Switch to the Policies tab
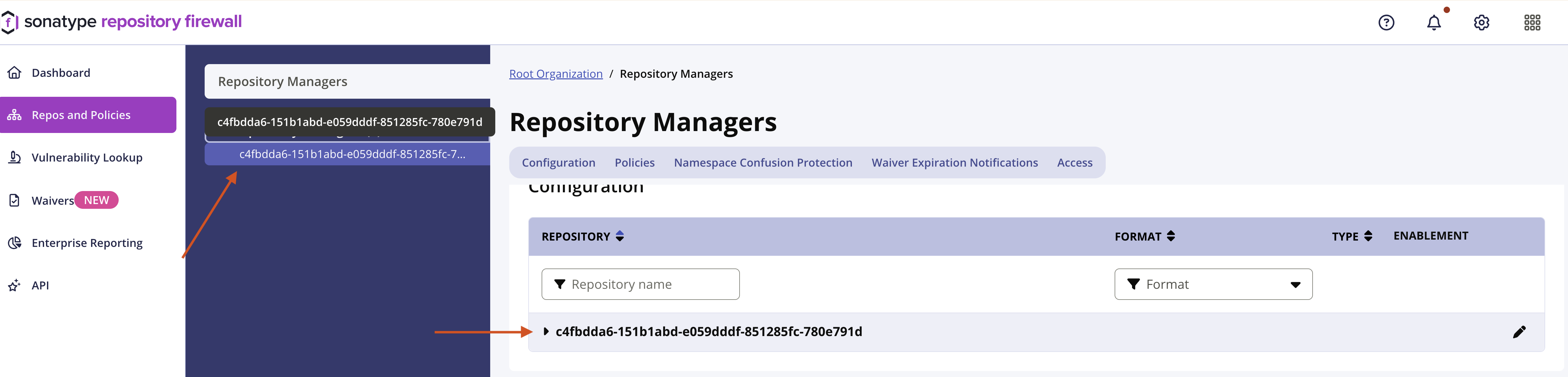 634,162
